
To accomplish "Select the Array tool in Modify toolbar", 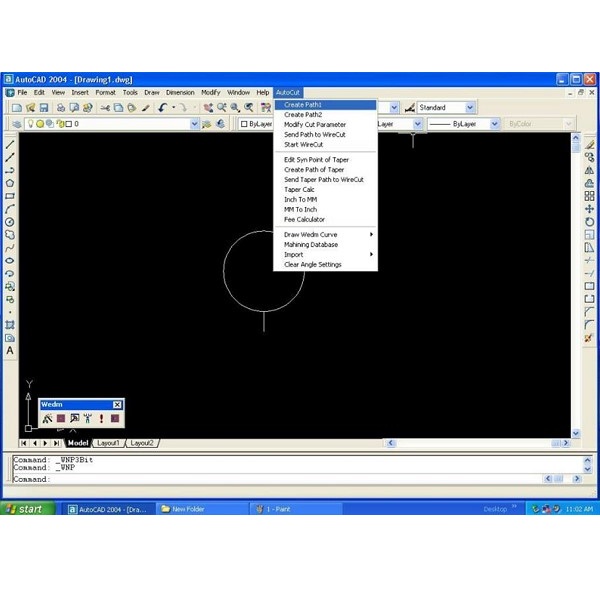I will point(589,196).
